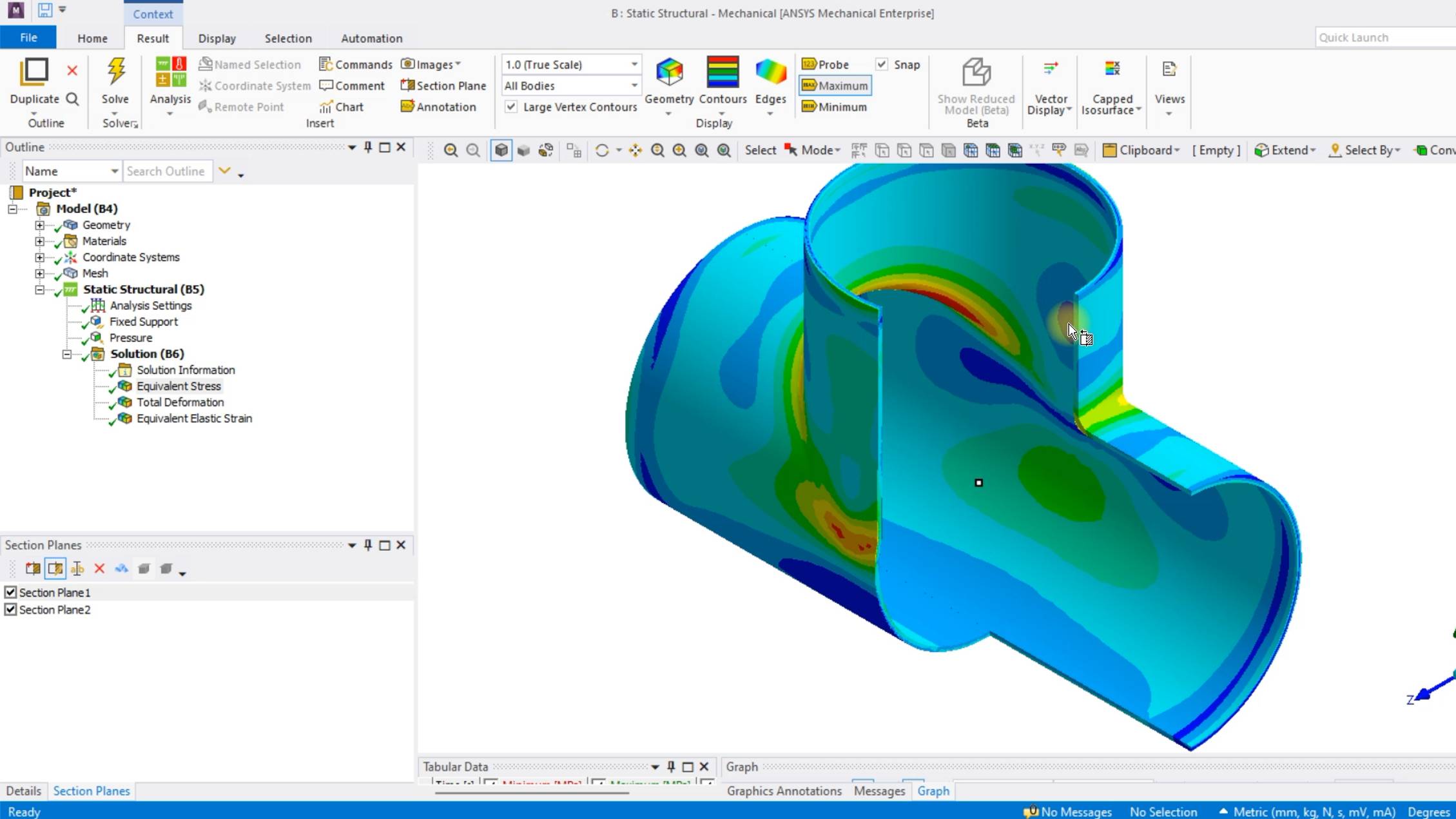Select Total Deformation in the tree
This screenshot has width=1456, height=819.
point(180,402)
